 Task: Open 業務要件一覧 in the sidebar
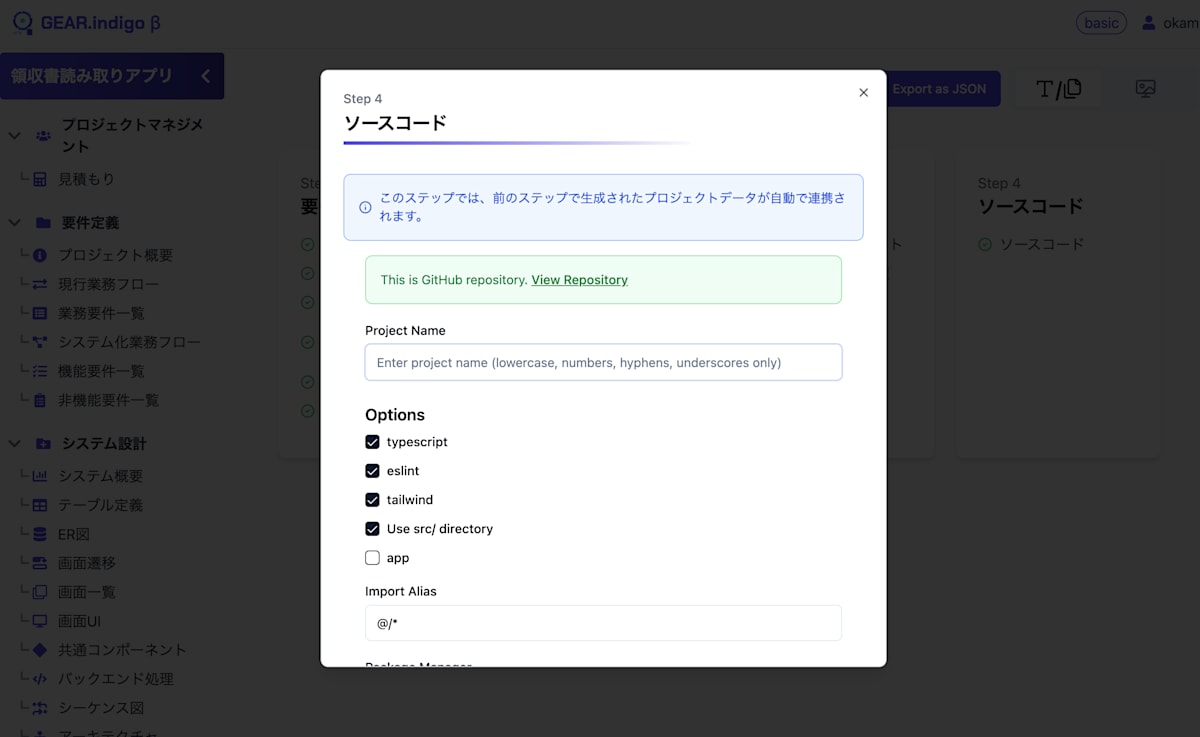click(101, 313)
